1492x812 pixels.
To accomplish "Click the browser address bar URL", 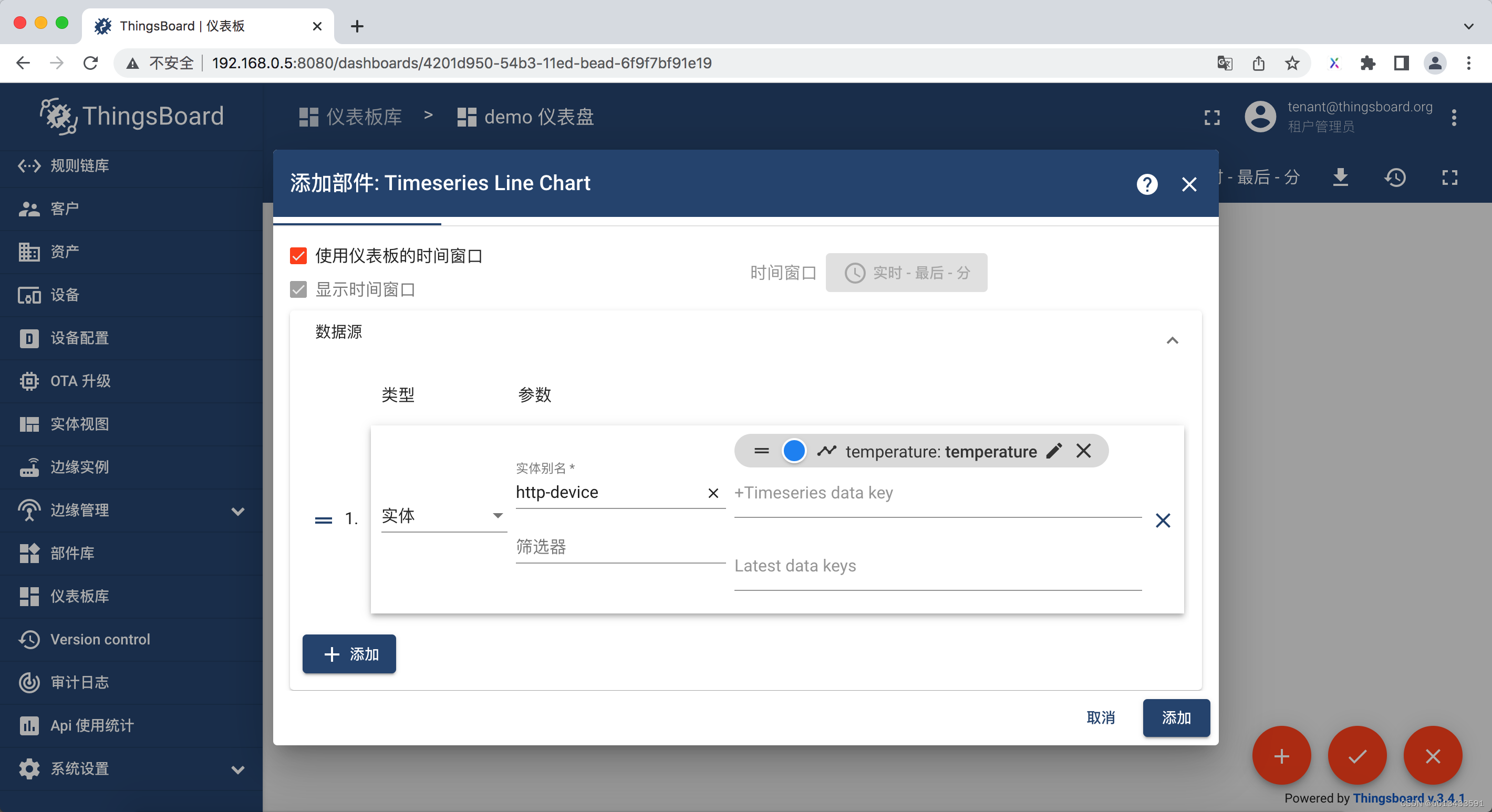I will [x=462, y=63].
